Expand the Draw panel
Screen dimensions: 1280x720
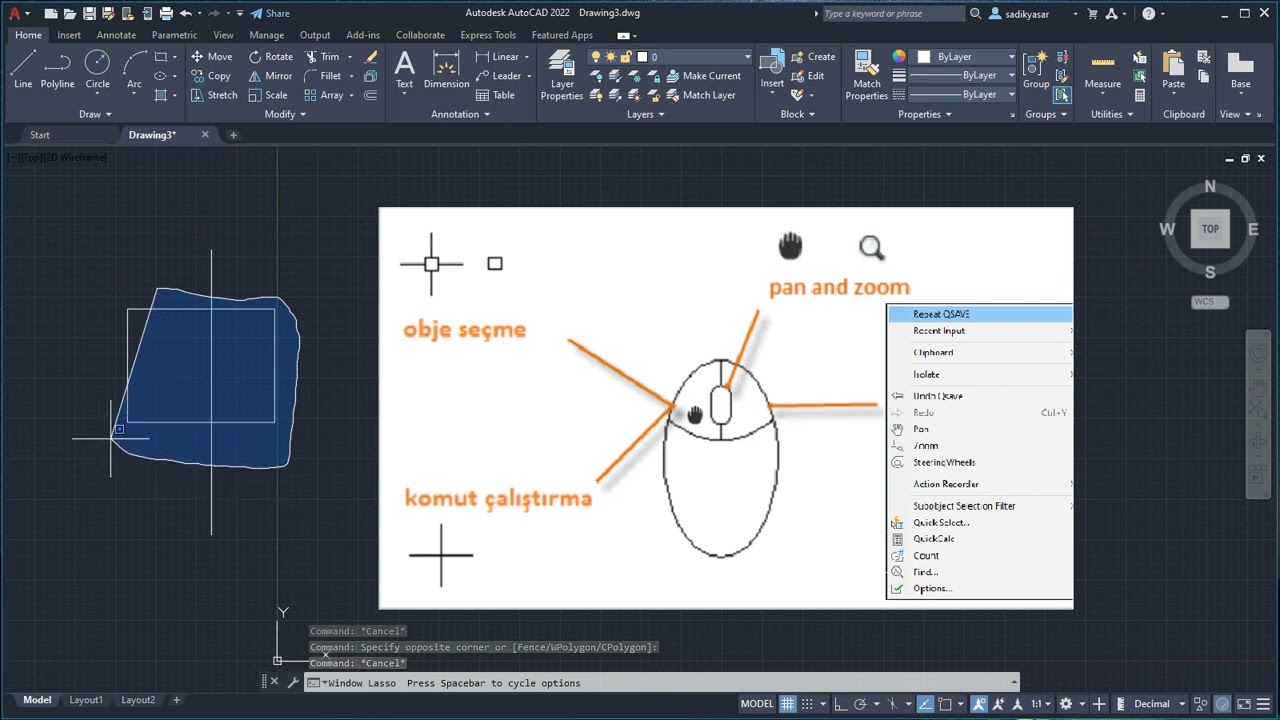95,114
